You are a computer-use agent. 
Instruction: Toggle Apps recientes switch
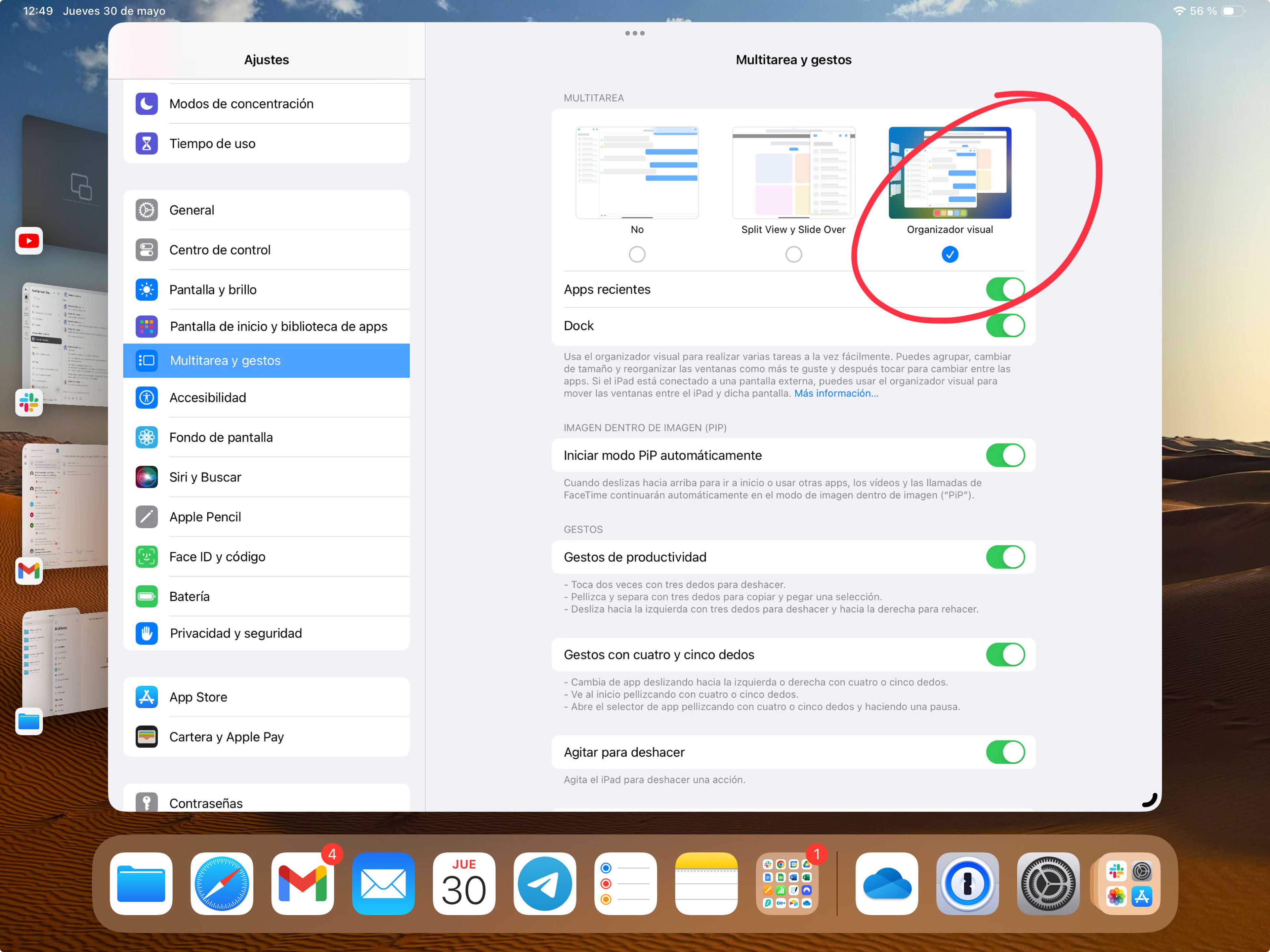[x=1005, y=289]
